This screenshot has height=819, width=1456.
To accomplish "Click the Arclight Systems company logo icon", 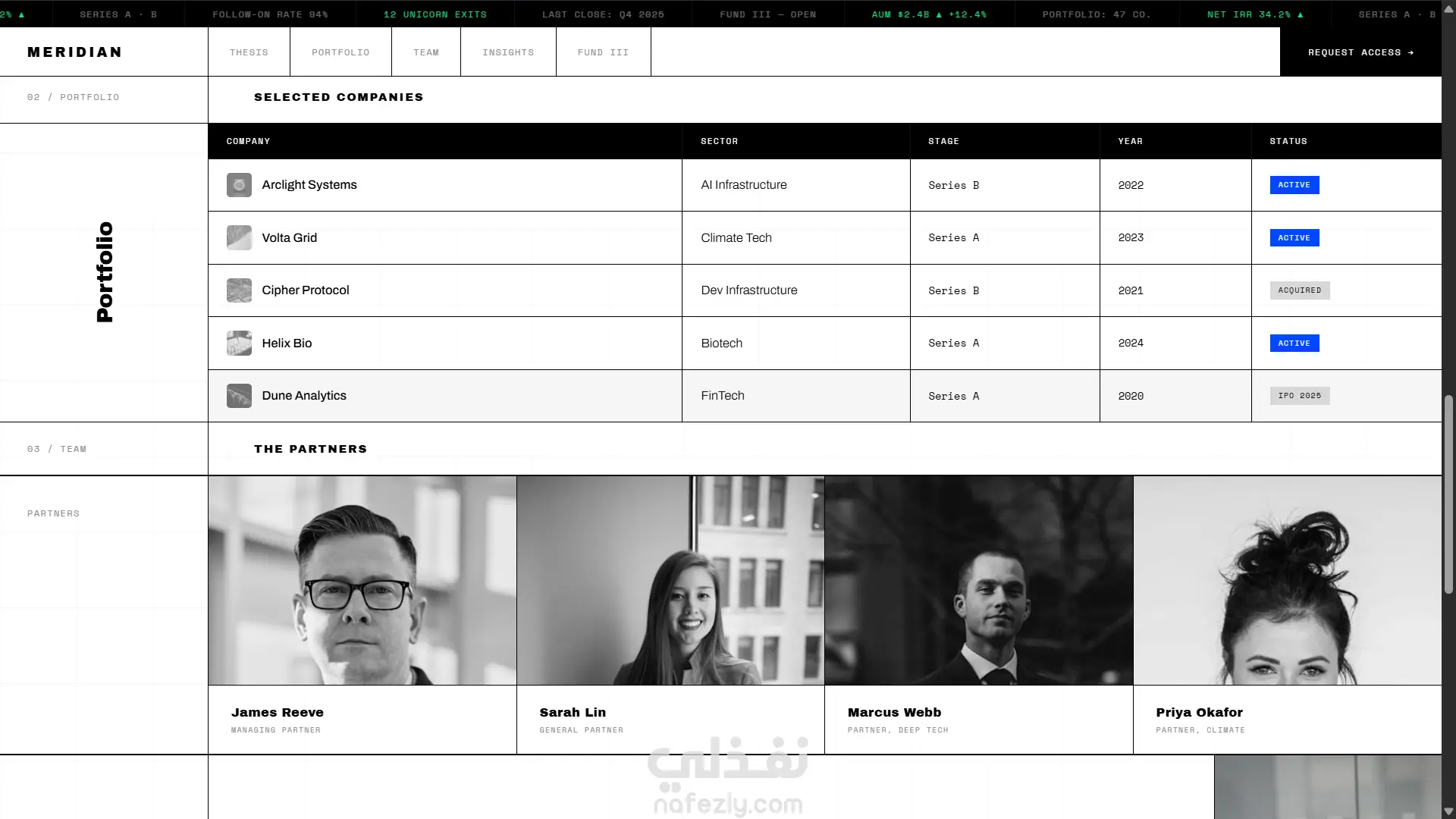I will click(x=239, y=185).
